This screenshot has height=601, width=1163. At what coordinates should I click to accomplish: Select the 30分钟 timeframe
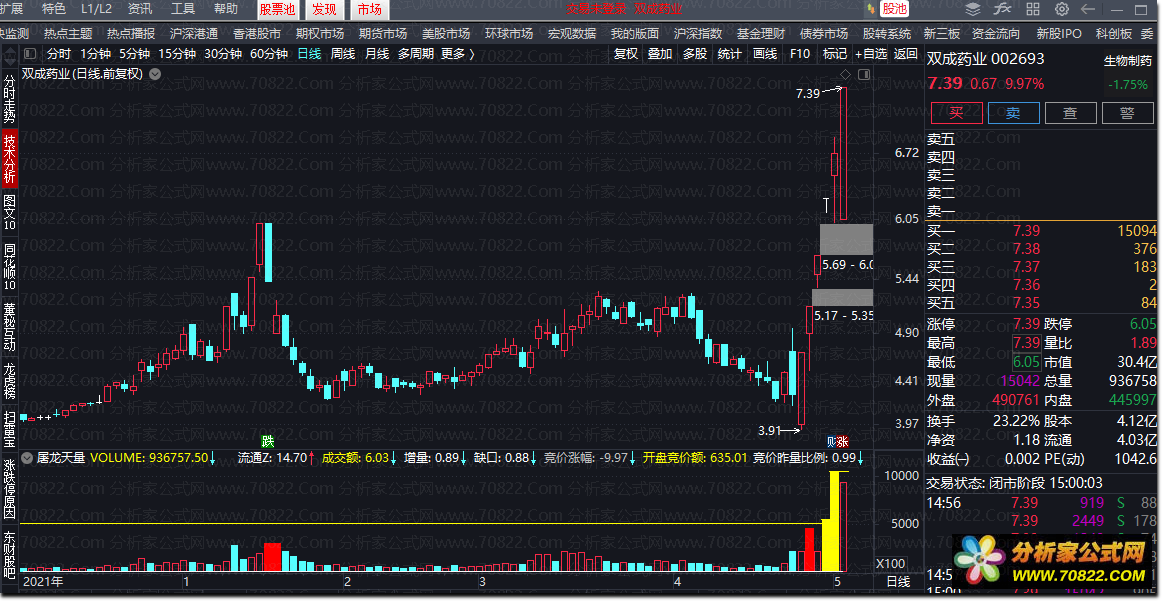click(223, 54)
